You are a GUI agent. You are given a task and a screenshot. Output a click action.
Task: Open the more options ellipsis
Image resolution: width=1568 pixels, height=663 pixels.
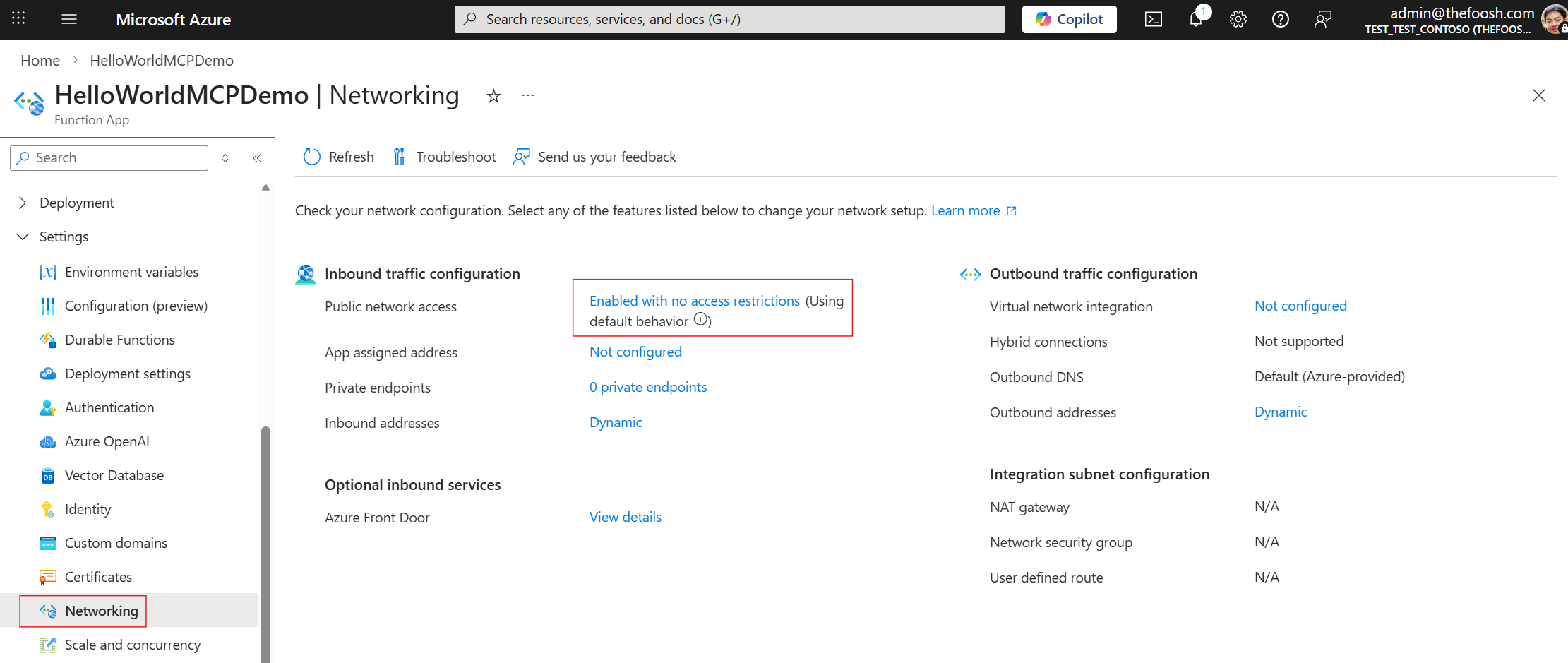click(528, 95)
